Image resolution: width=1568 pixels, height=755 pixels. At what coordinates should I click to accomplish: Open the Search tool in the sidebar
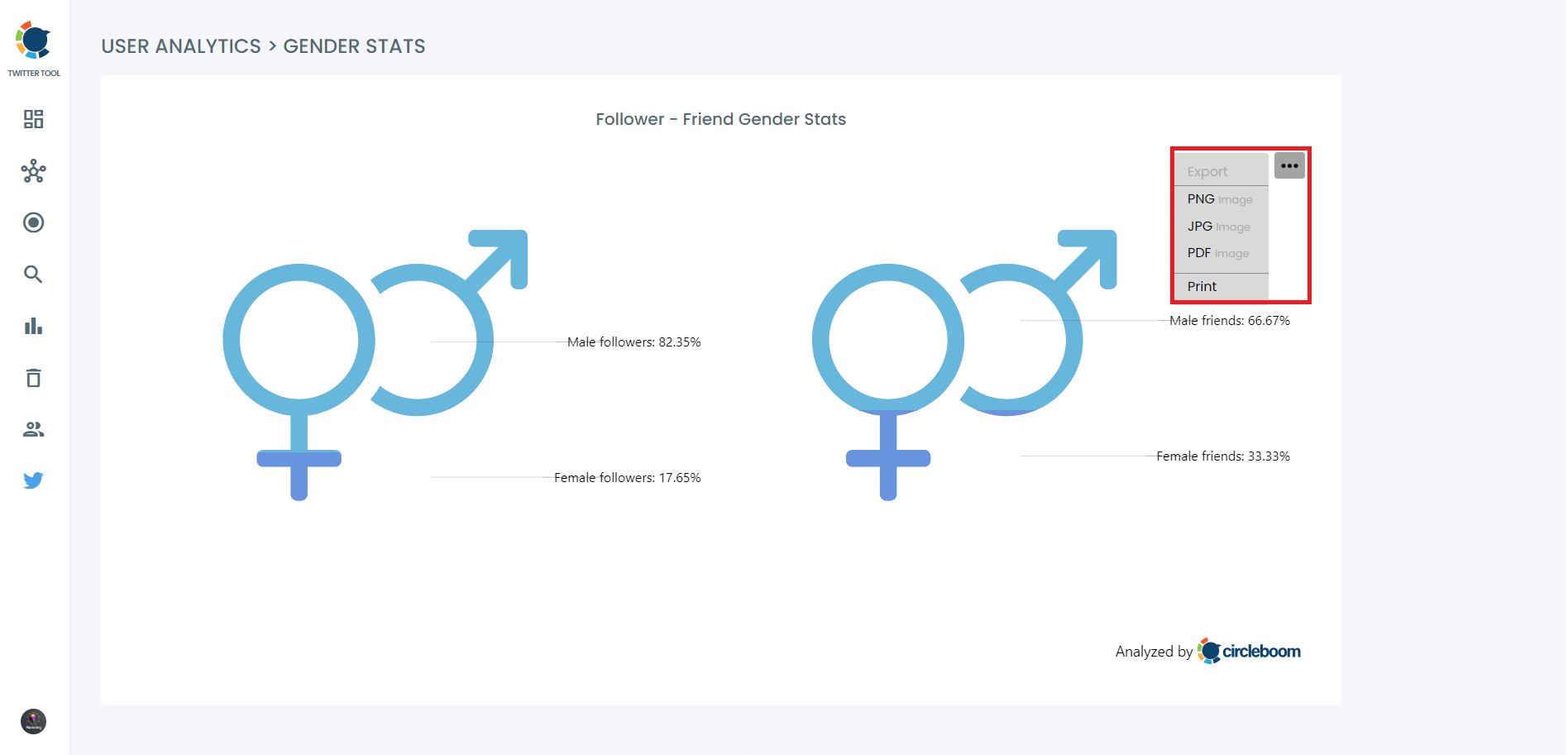[33, 274]
